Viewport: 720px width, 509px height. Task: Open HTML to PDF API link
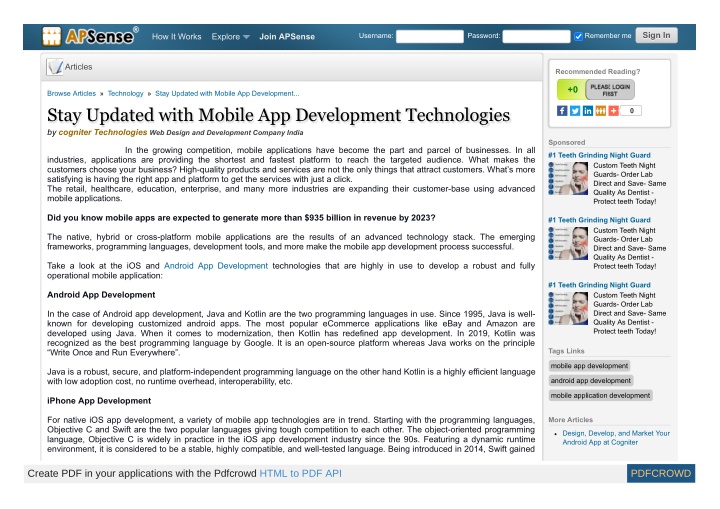[300, 474]
